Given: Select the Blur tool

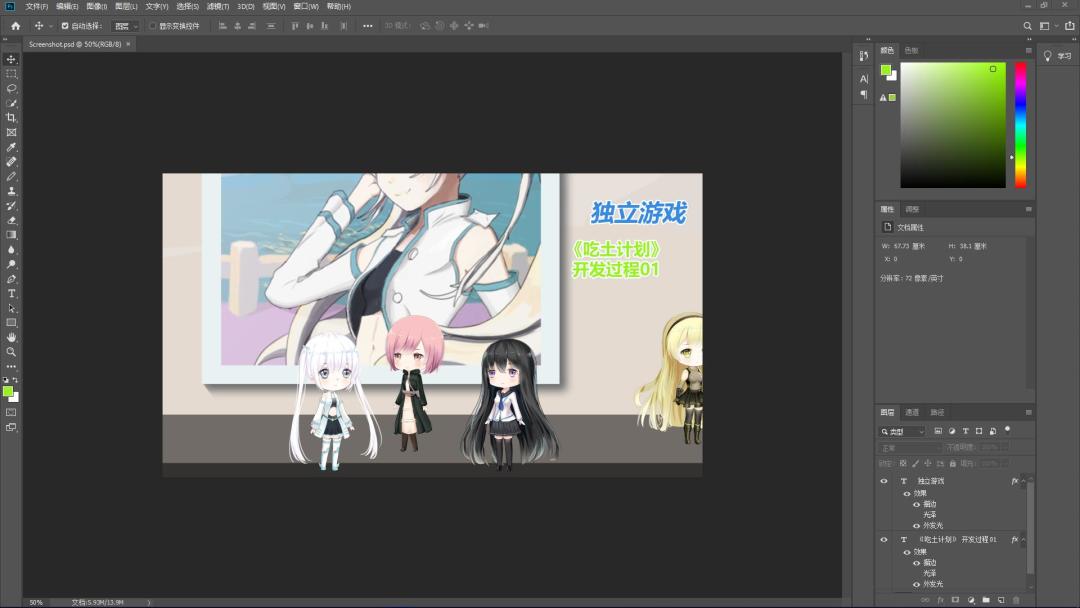Looking at the screenshot, I should (11, 249).
